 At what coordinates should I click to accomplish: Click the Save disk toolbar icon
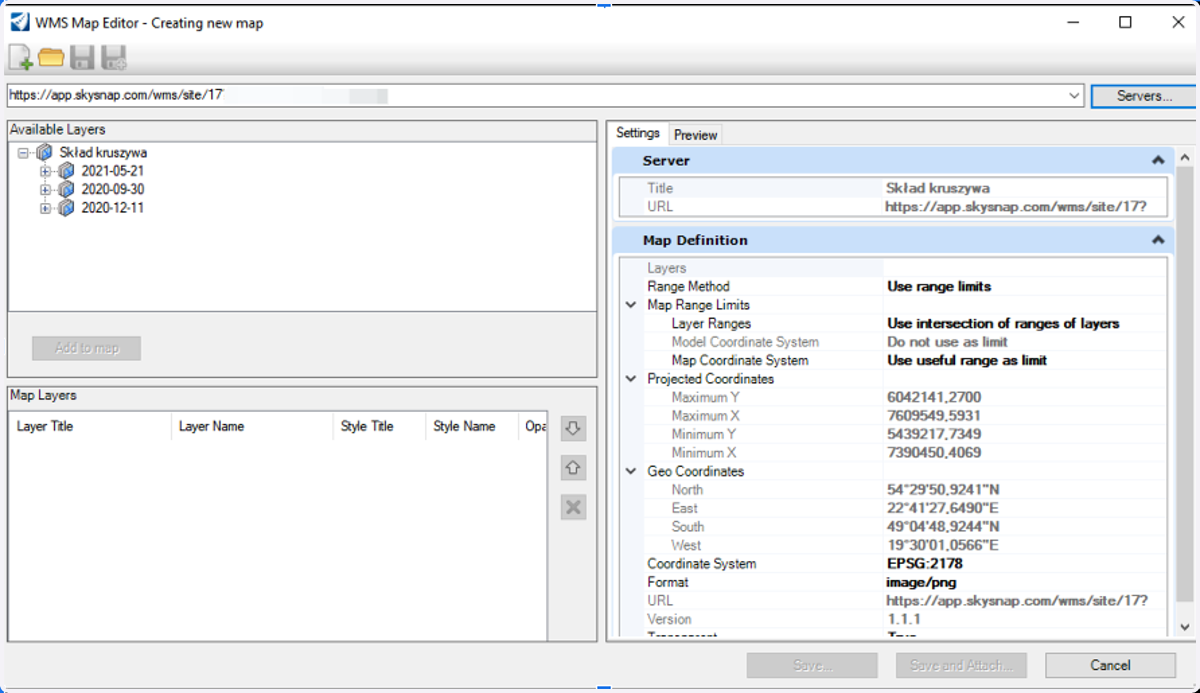82,58
